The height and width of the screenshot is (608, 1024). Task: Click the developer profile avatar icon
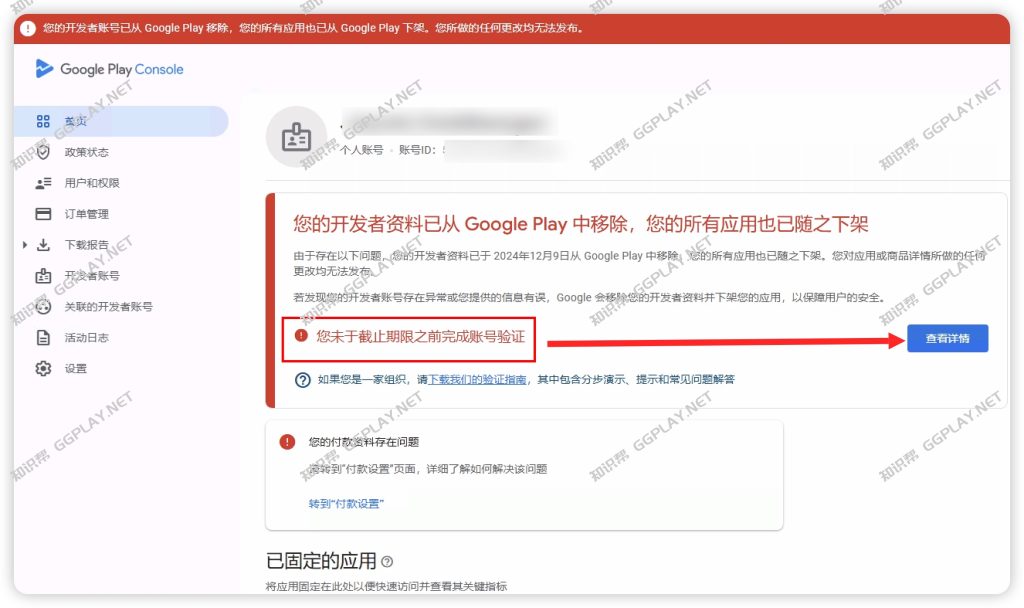point(296,137)
